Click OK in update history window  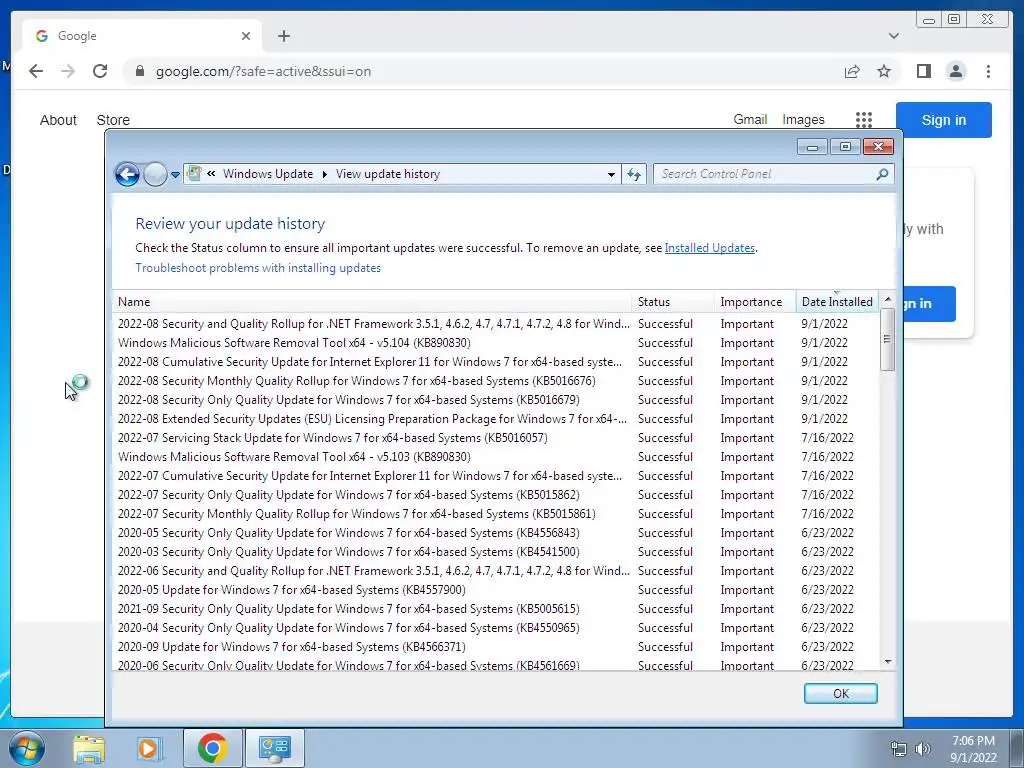pyautogui.click(x=840, y=694)
